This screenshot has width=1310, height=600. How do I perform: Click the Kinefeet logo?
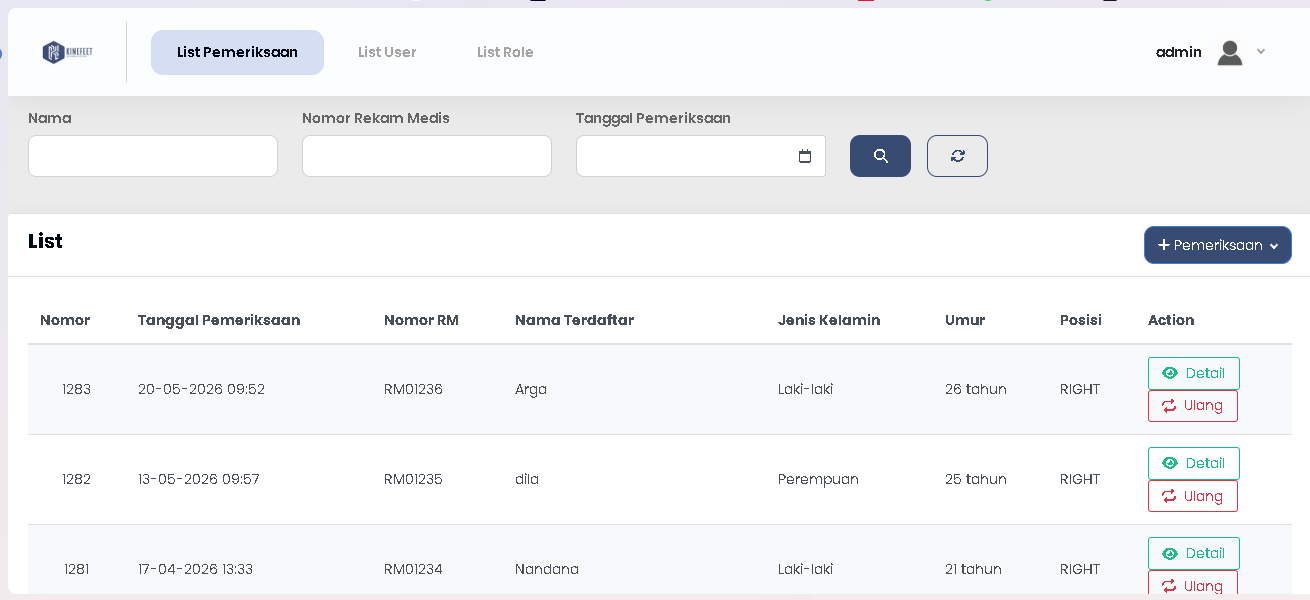(68, 52)
